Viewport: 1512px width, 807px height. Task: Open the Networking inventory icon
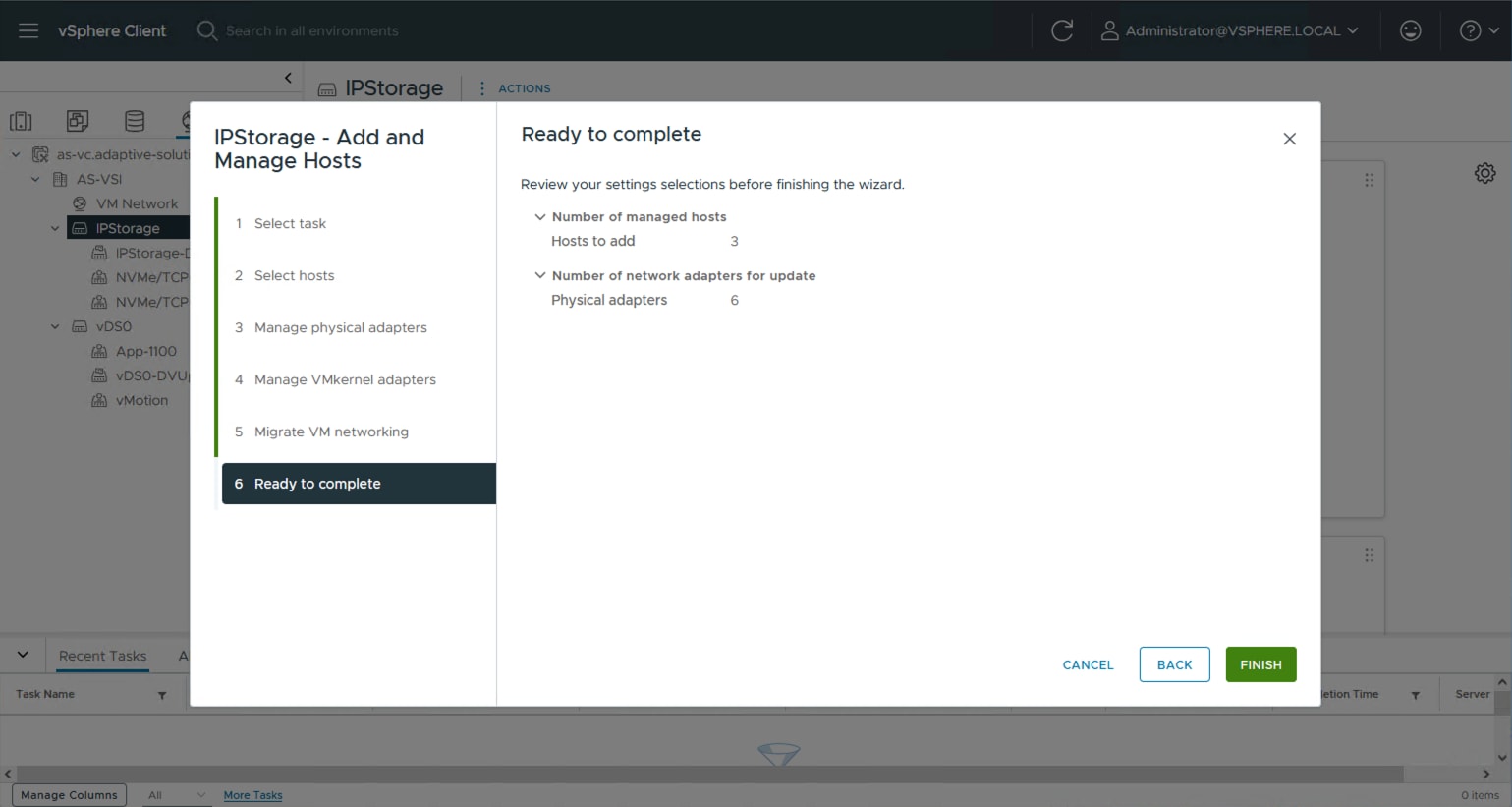tap(190, 120)
